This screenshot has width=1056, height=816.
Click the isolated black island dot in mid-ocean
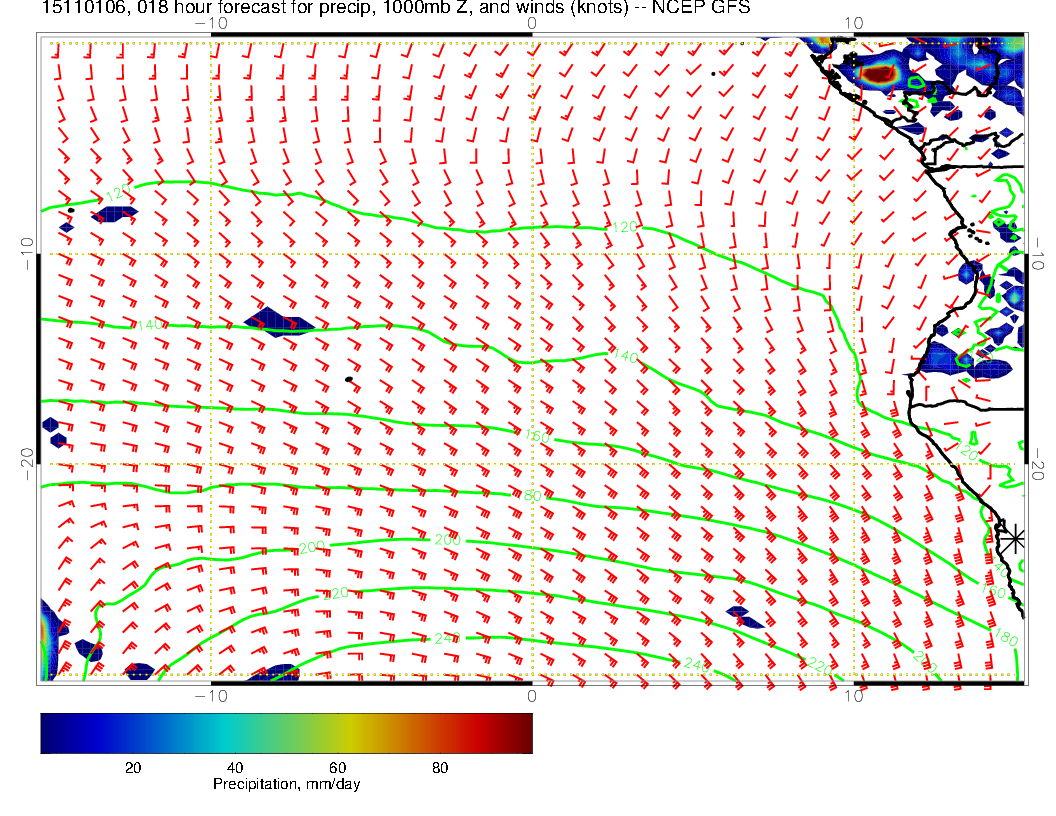tap(348, 379)
